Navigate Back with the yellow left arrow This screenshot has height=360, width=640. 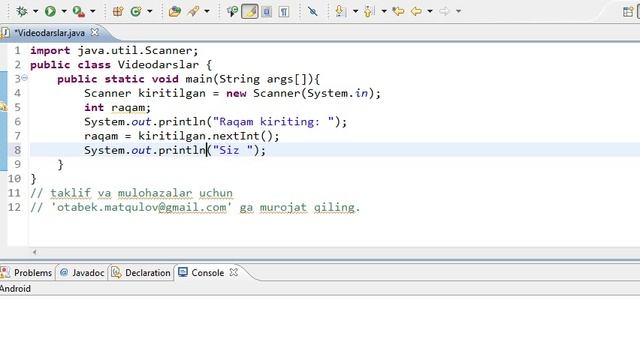(x=416, y=11)
